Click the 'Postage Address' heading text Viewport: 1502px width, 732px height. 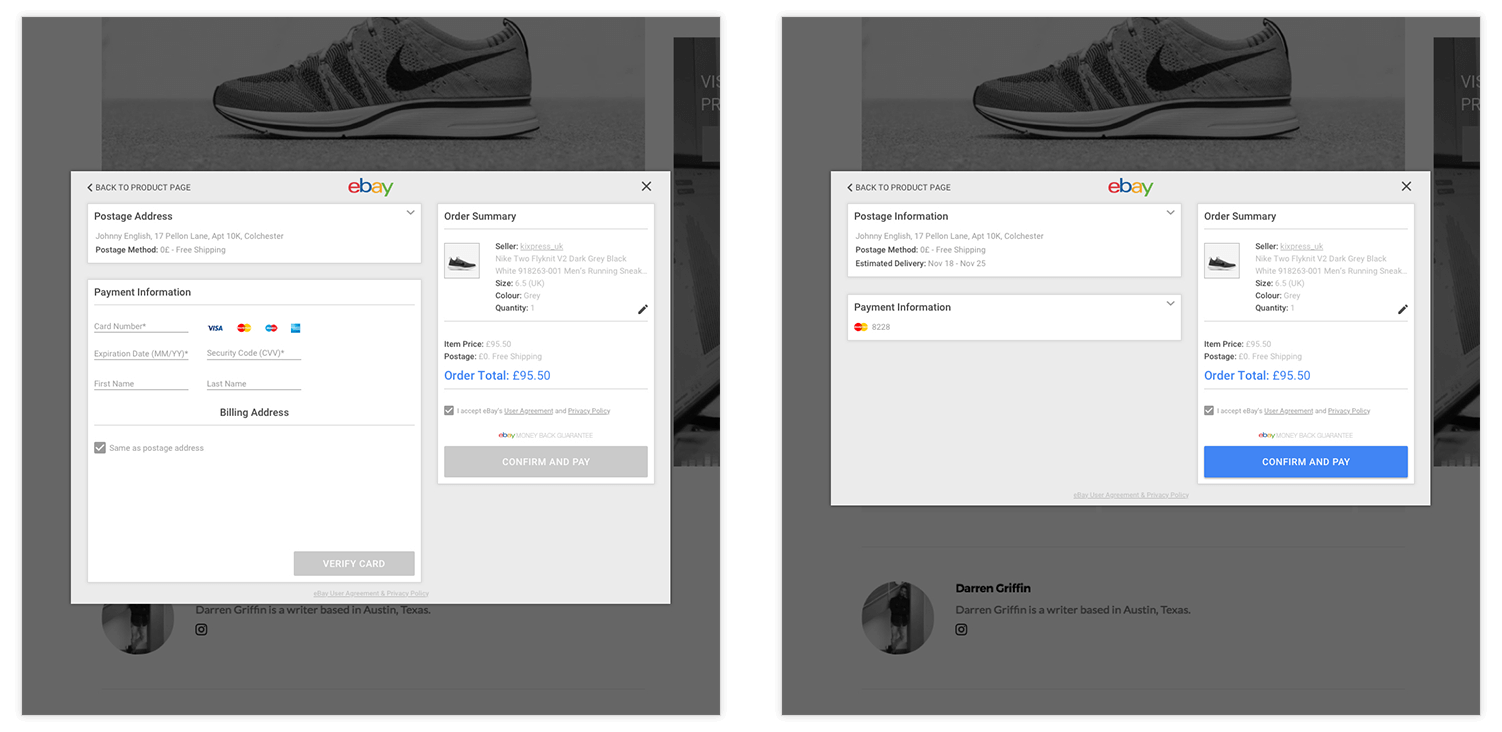pos(133,216)
